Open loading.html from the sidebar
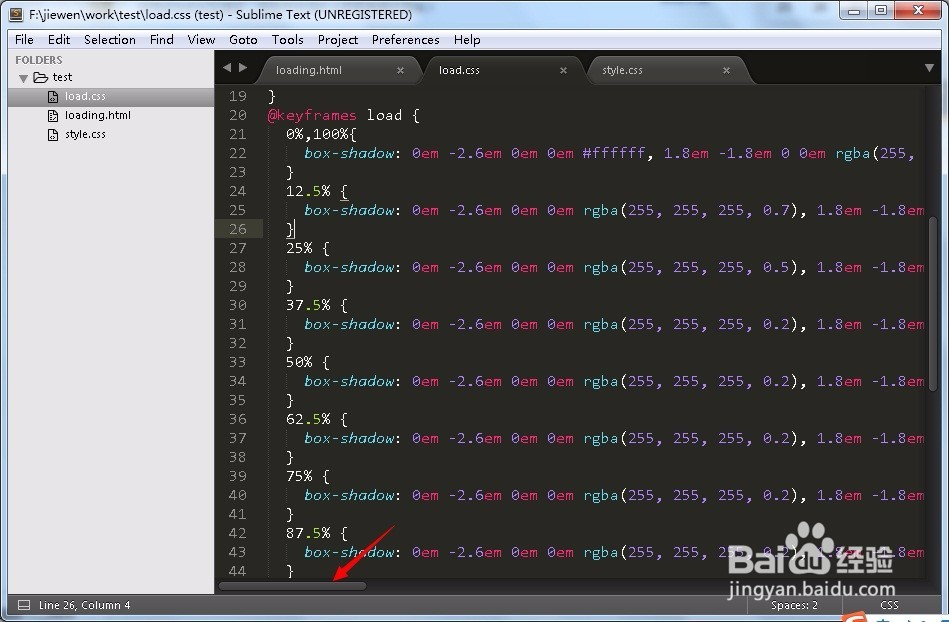This screenshot has height=622, width=949. pyautogui.click(x=97, y=115)
